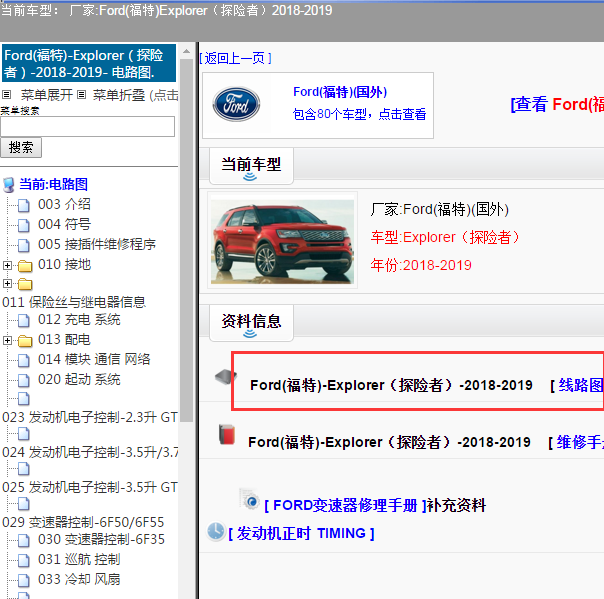Open the 020 起动 系统 tree item
The width and height of the screenshot is (604, 599).
pyautogui.click(x=79, y=380)
